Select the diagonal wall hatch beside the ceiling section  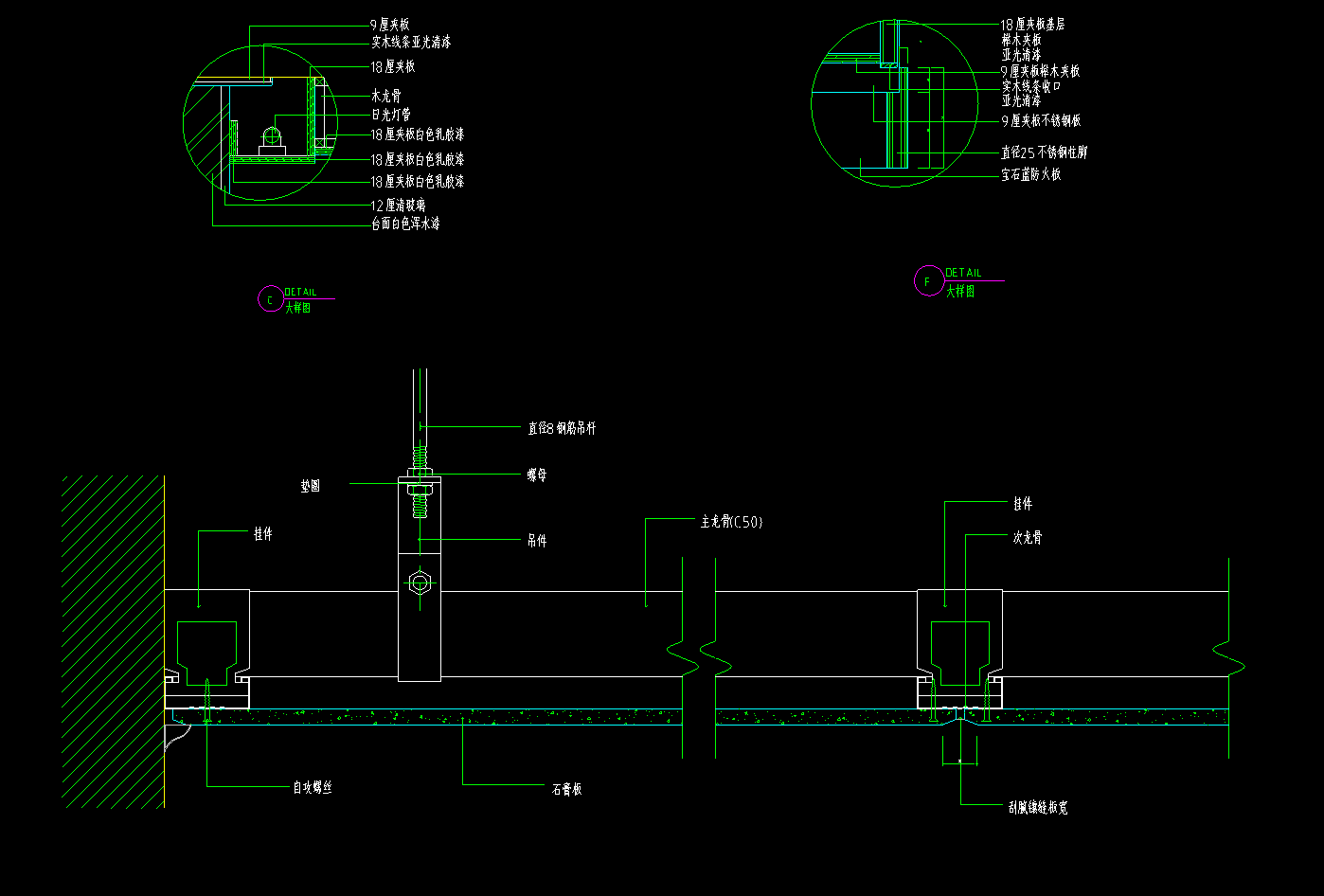(114, 642)
